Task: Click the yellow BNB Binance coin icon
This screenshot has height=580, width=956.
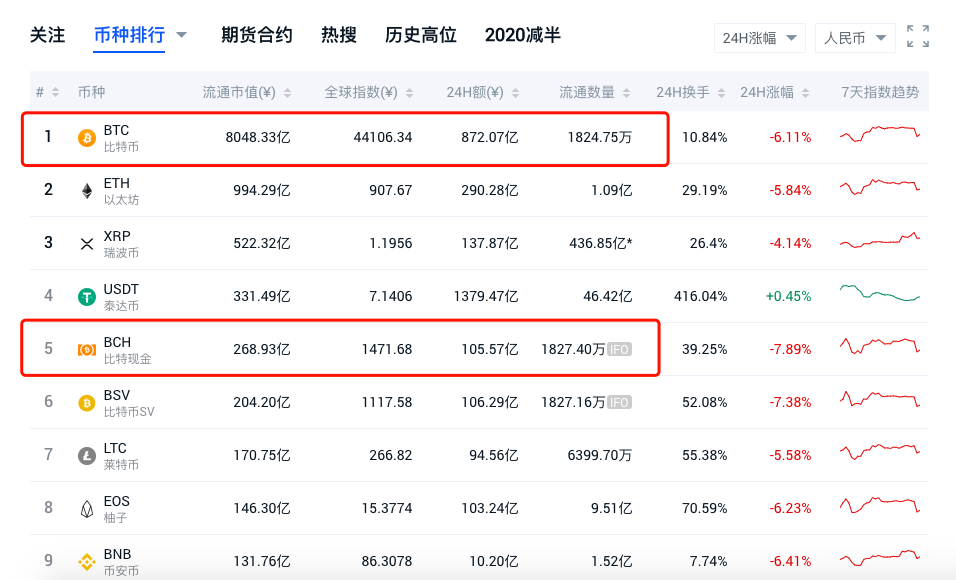Action: [87, 558]
